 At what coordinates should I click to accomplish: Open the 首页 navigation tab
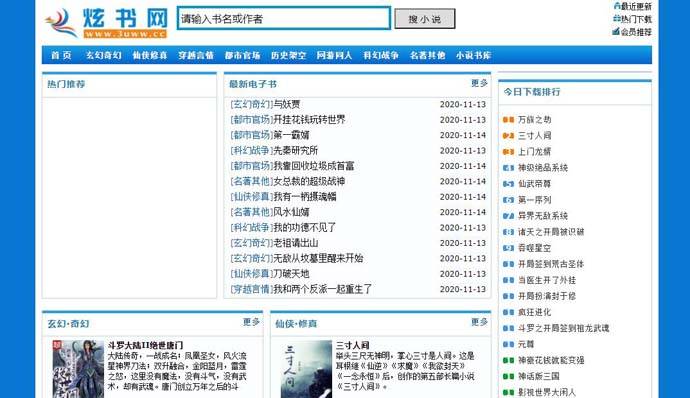coord(61,55)
